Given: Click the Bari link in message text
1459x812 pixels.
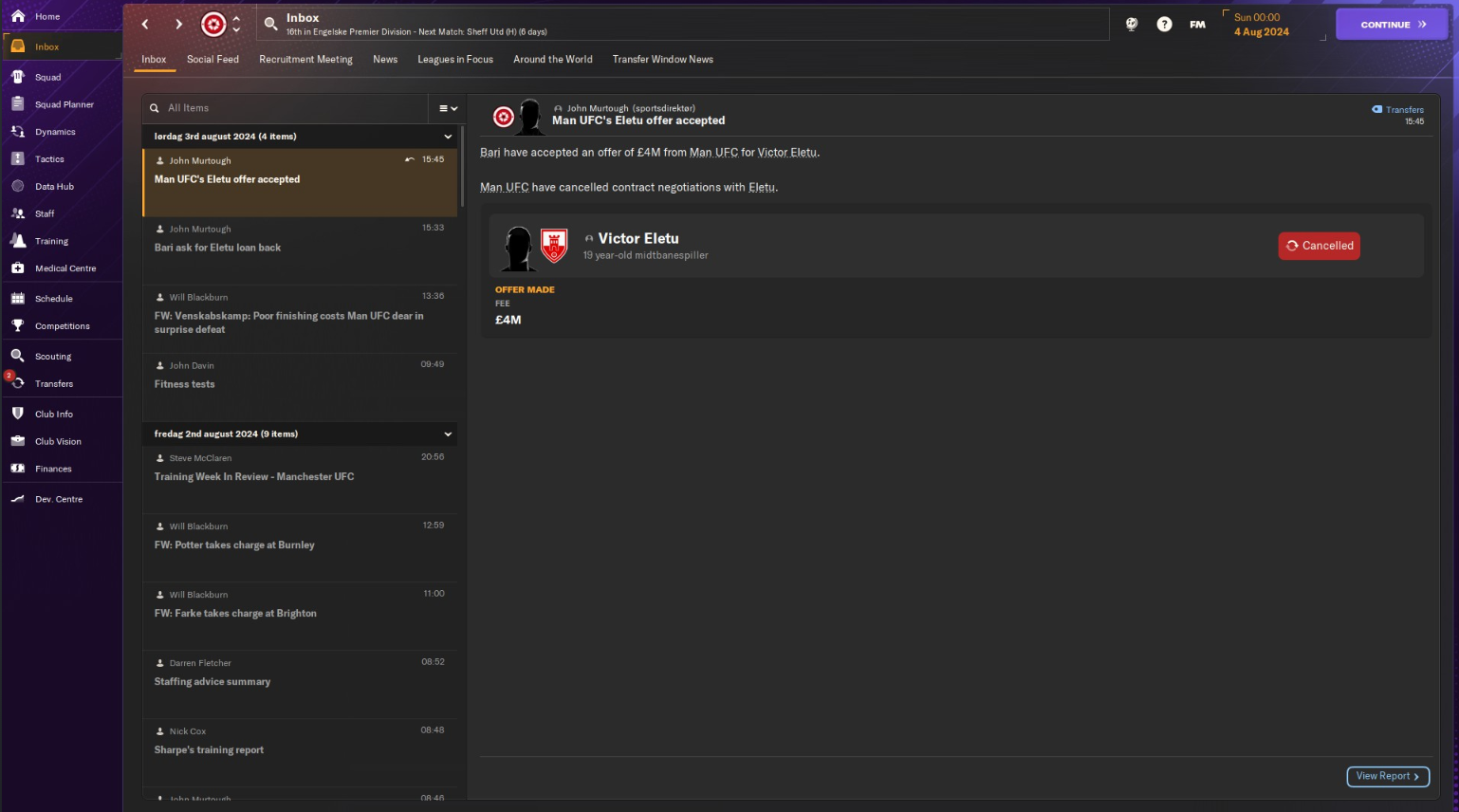Looking at the screenshot, I should (x=489, y=153).
